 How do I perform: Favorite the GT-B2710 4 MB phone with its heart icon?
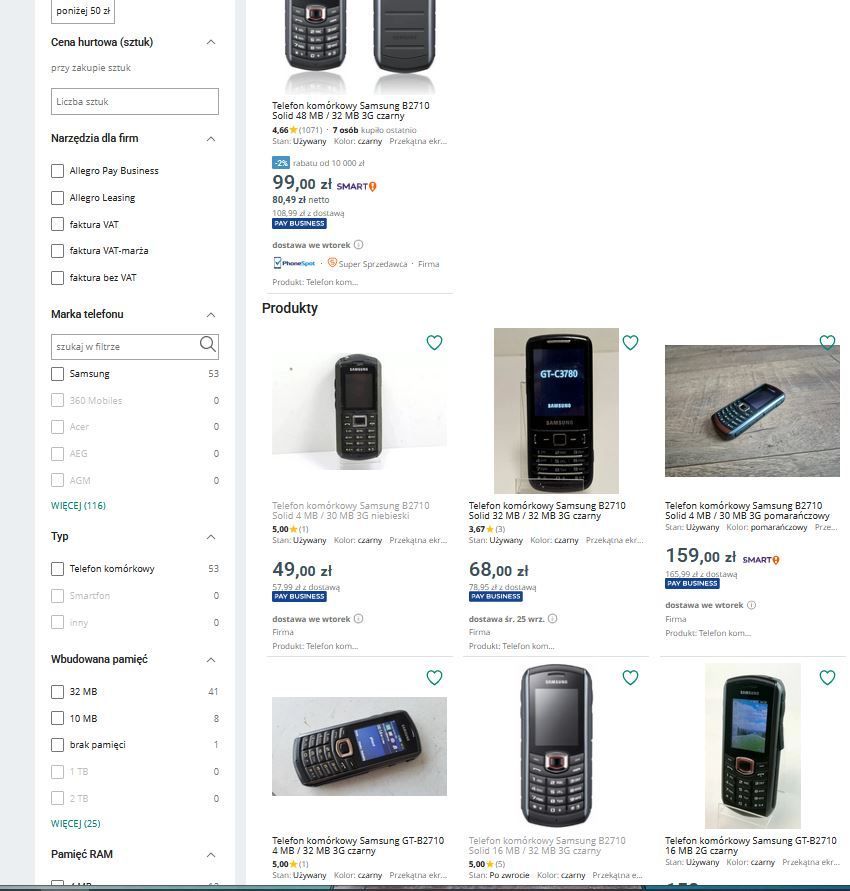[x=434, y=677]
